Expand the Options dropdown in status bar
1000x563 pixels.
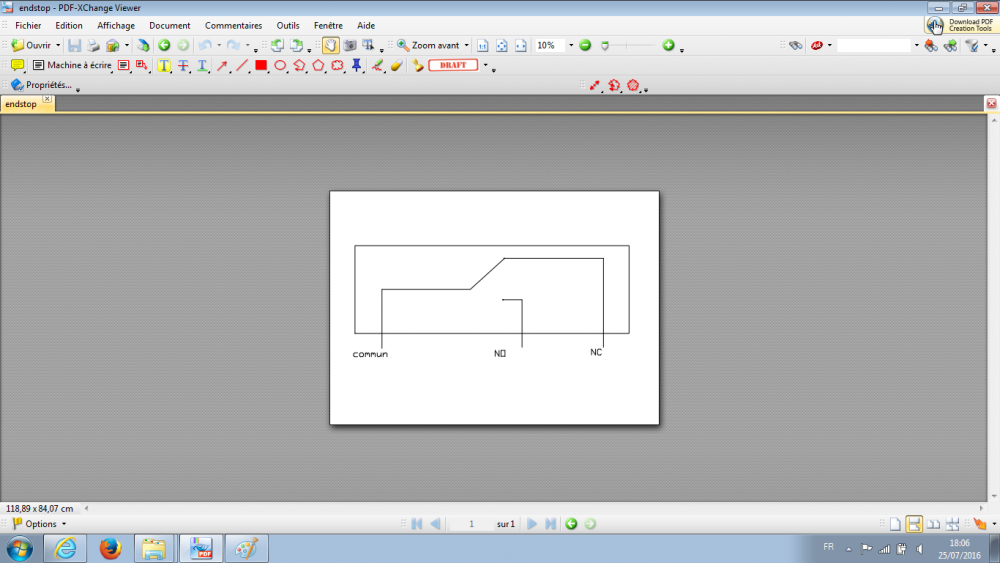(64, 524)
